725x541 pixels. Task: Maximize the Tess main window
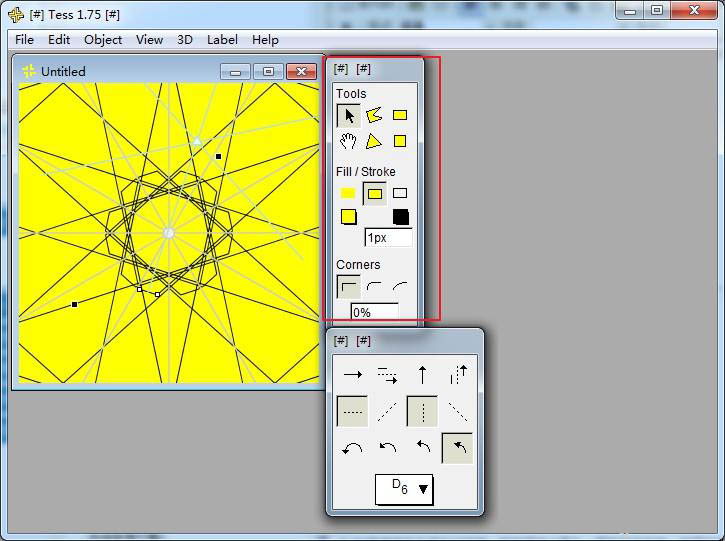[657, 11]
